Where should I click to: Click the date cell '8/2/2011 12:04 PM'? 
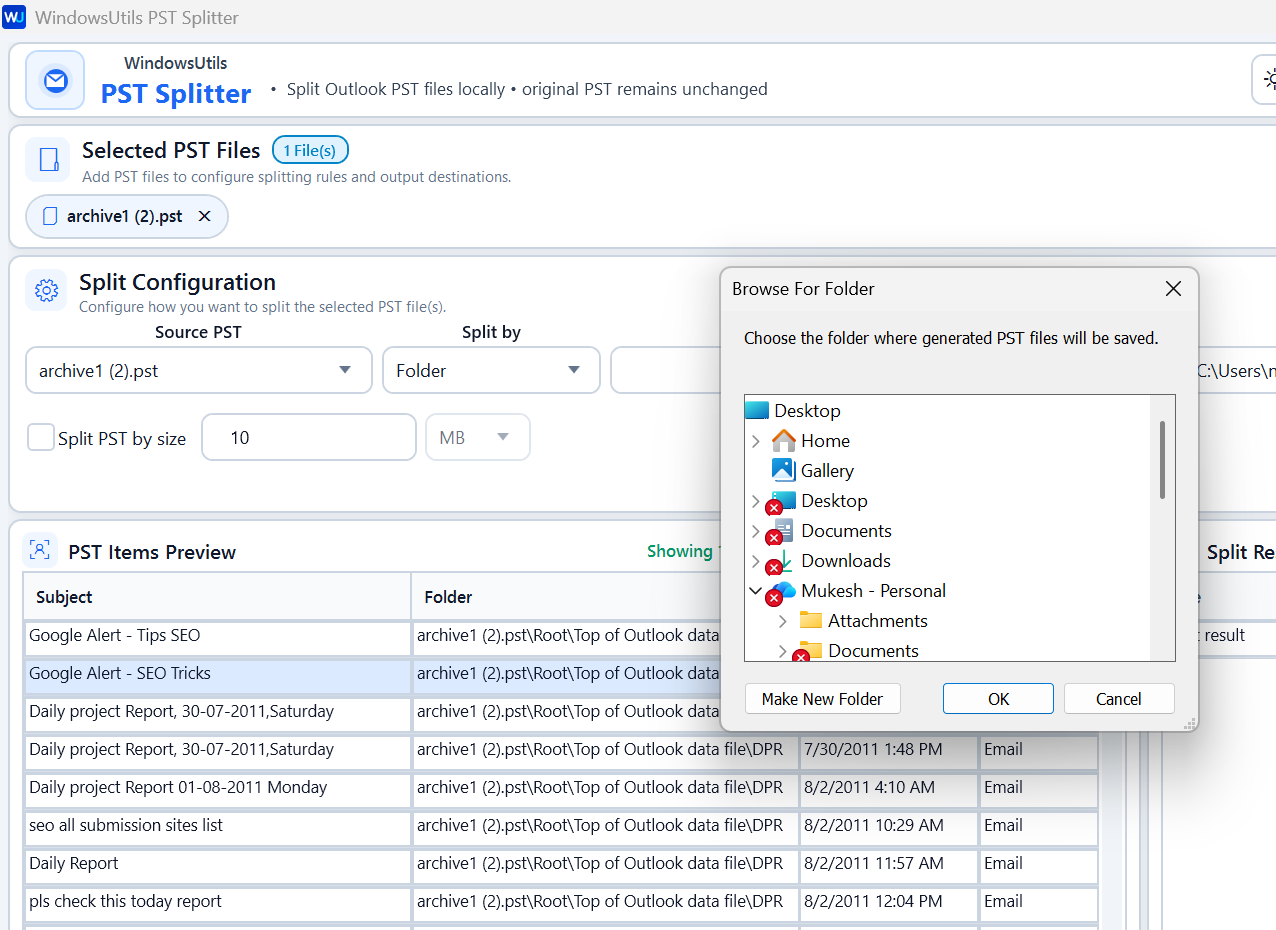[x=888, y=901]
